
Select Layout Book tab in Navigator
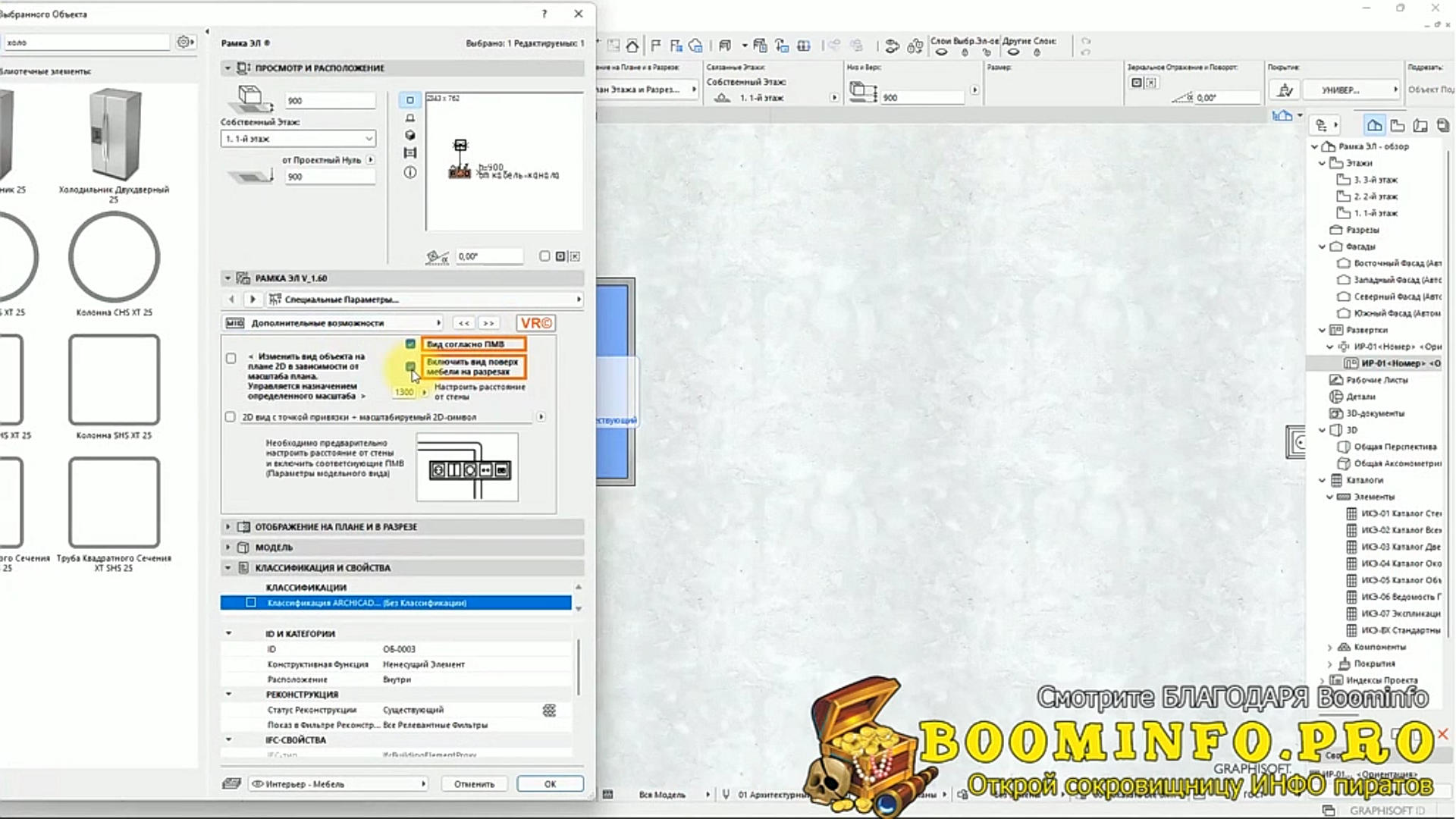pyautogui.click(x=1420, y=125)
